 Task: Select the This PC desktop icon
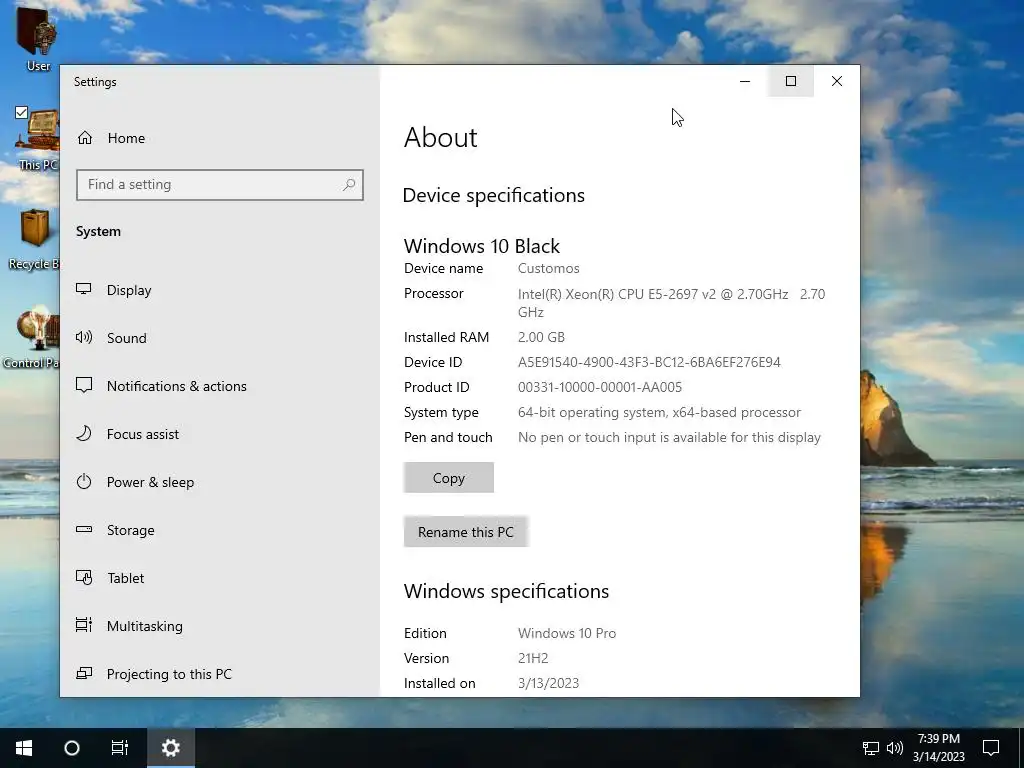point(38,139)
